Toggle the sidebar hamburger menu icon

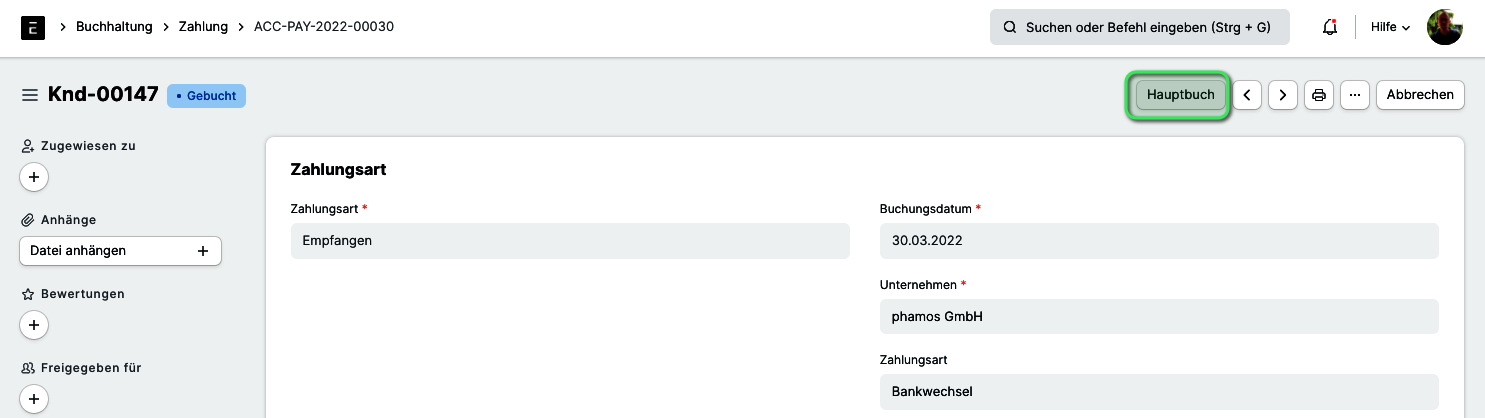coord(30,95)
